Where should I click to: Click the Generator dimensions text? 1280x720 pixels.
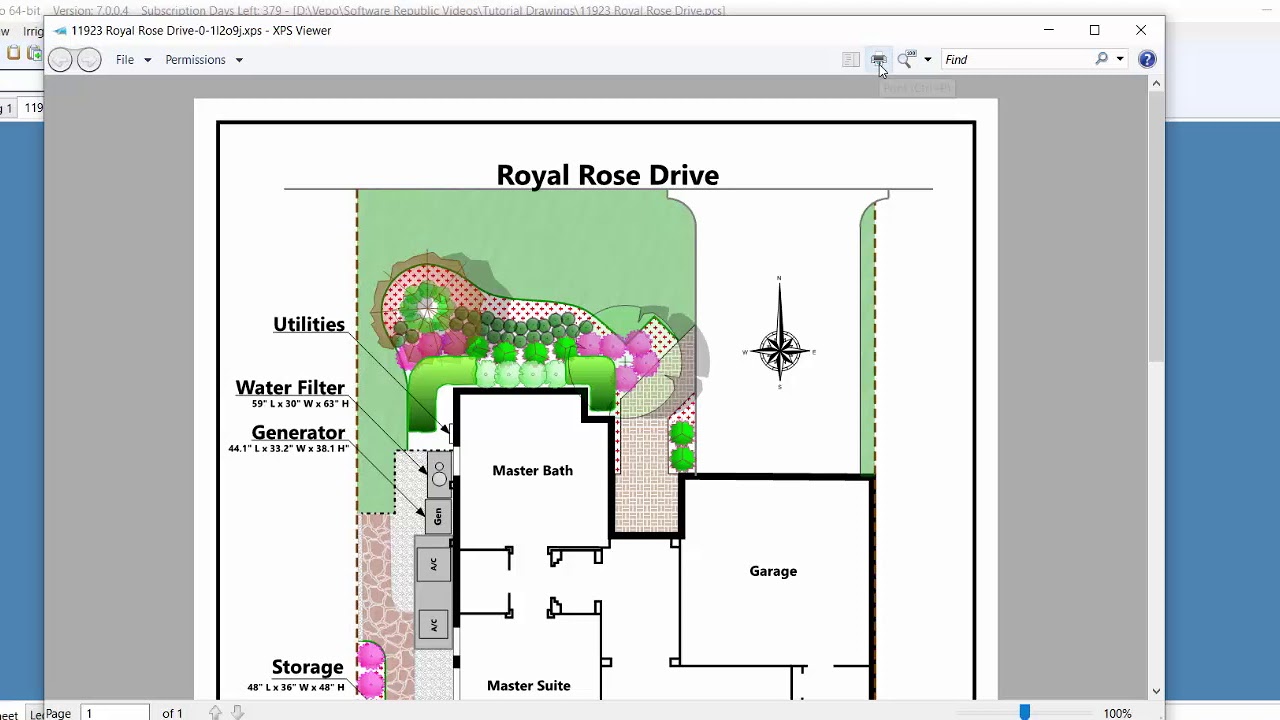tap(288, 448)
